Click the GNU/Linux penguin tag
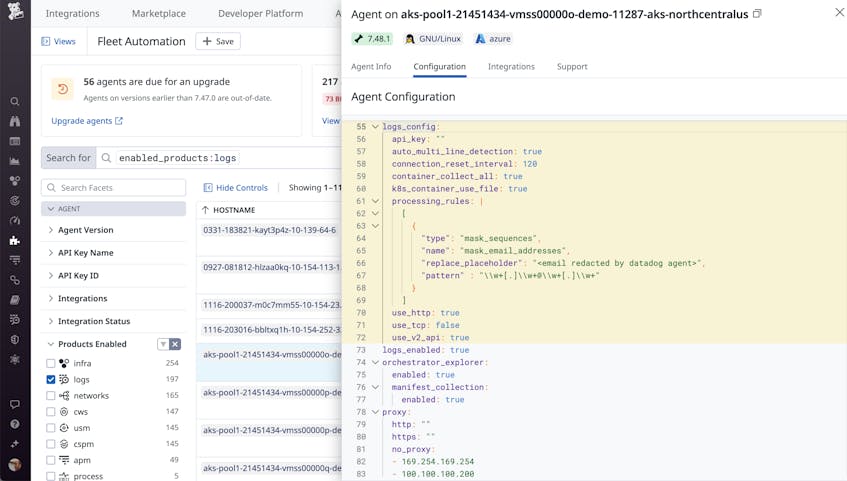Image resolution: width=847 pixels, height=481 pixels. [433, 39]
